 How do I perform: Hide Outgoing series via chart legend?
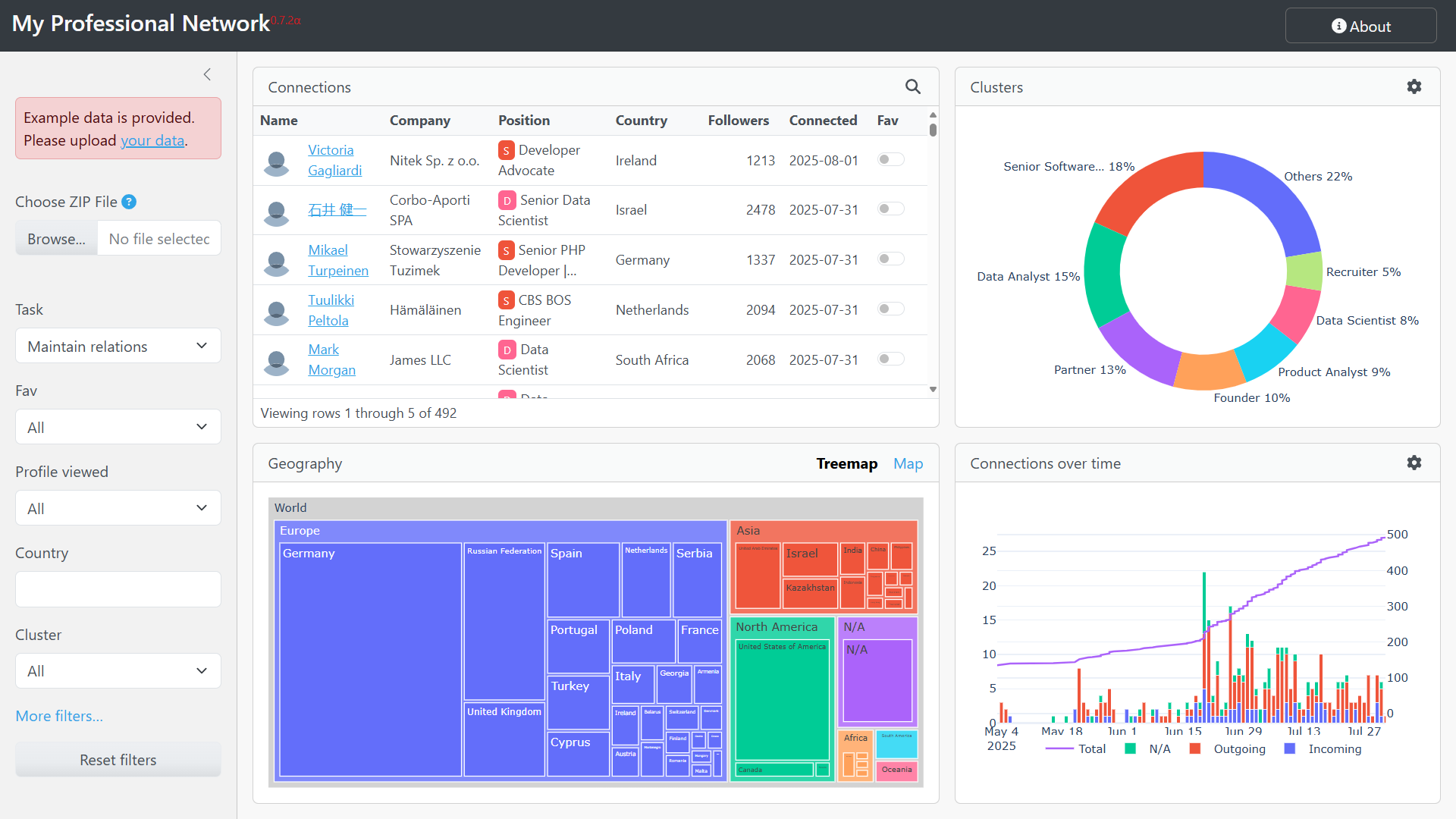click(1239, 749)
